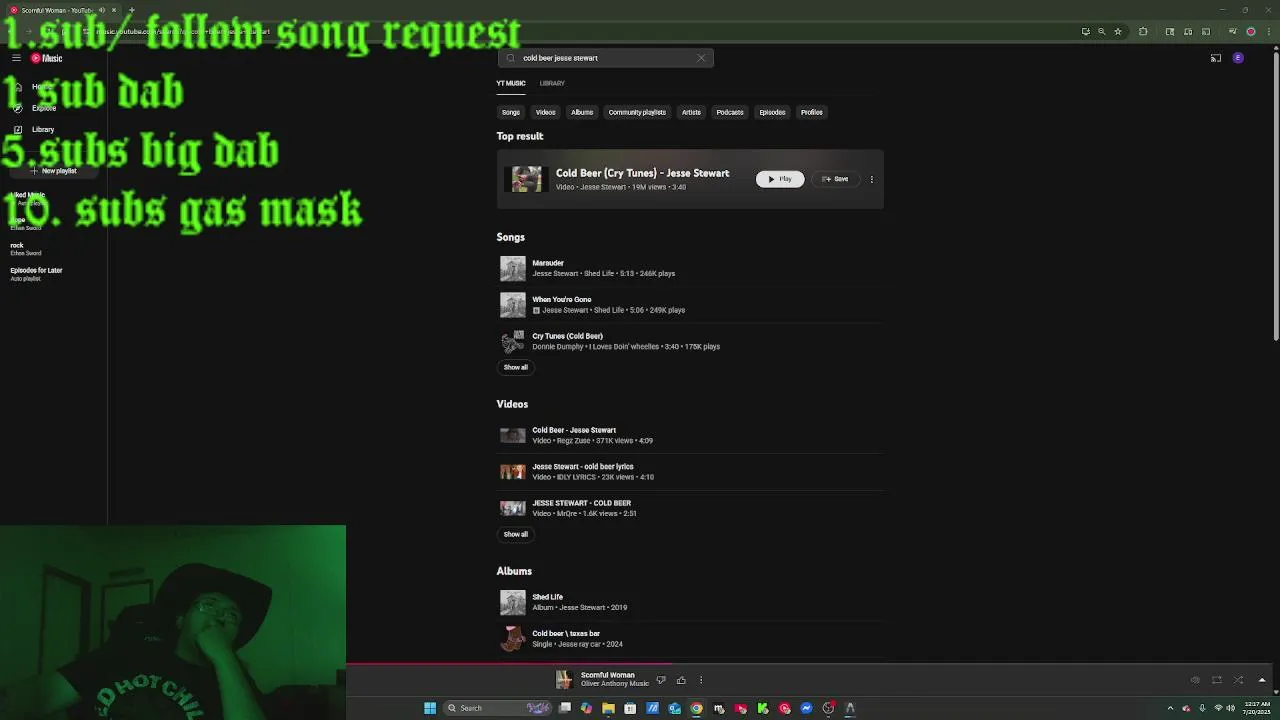Switch to the LIBRARY search tab
Viewport: 1280px width, 720px height.
(x=552, y=83)
